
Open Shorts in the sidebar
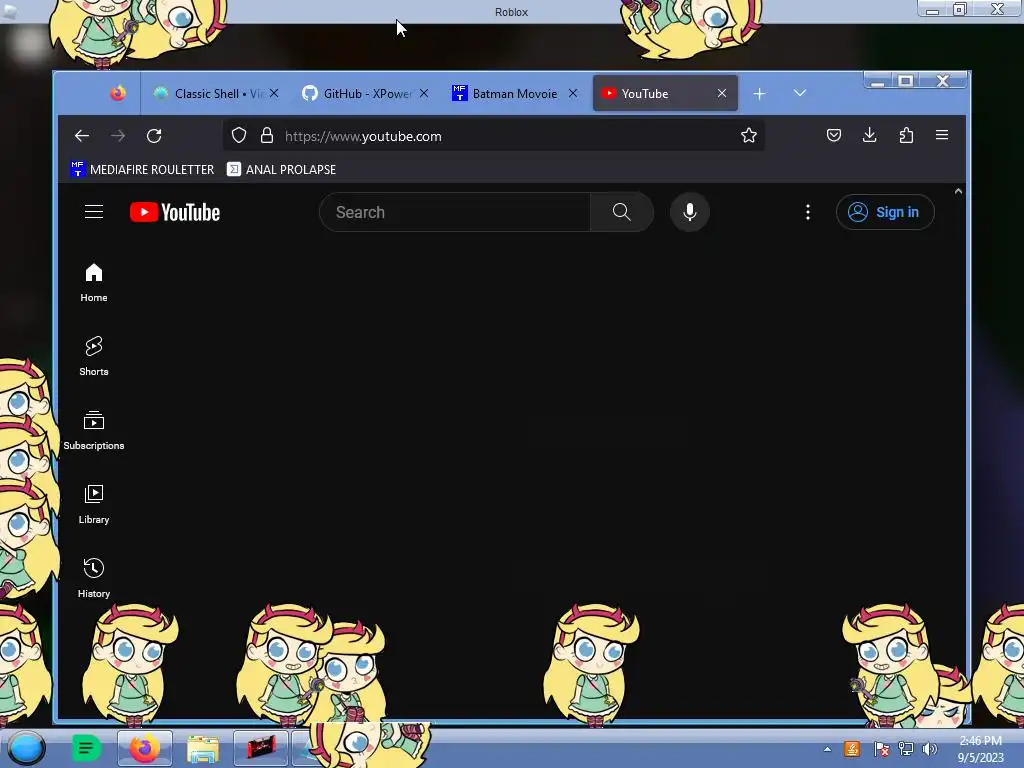94,356
